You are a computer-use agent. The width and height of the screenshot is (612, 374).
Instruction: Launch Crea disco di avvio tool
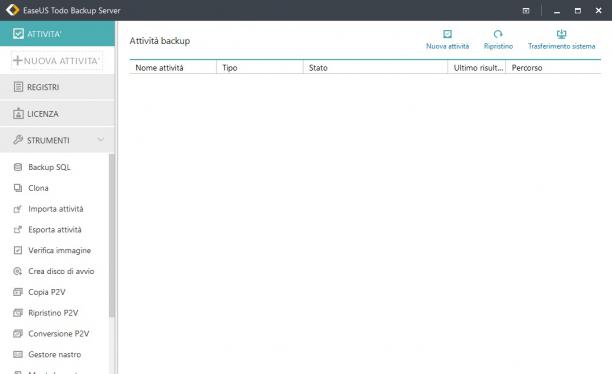61,271
